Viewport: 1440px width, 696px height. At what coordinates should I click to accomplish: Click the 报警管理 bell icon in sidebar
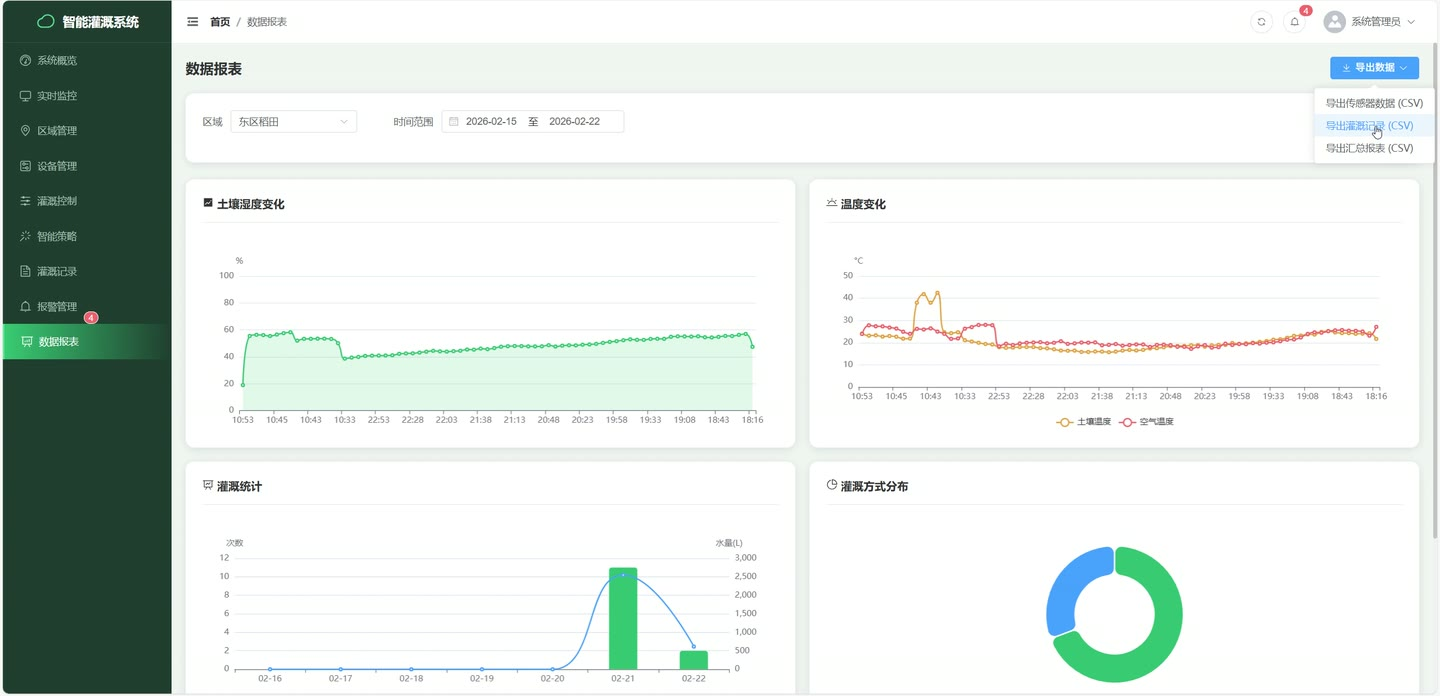pos(26,306)
